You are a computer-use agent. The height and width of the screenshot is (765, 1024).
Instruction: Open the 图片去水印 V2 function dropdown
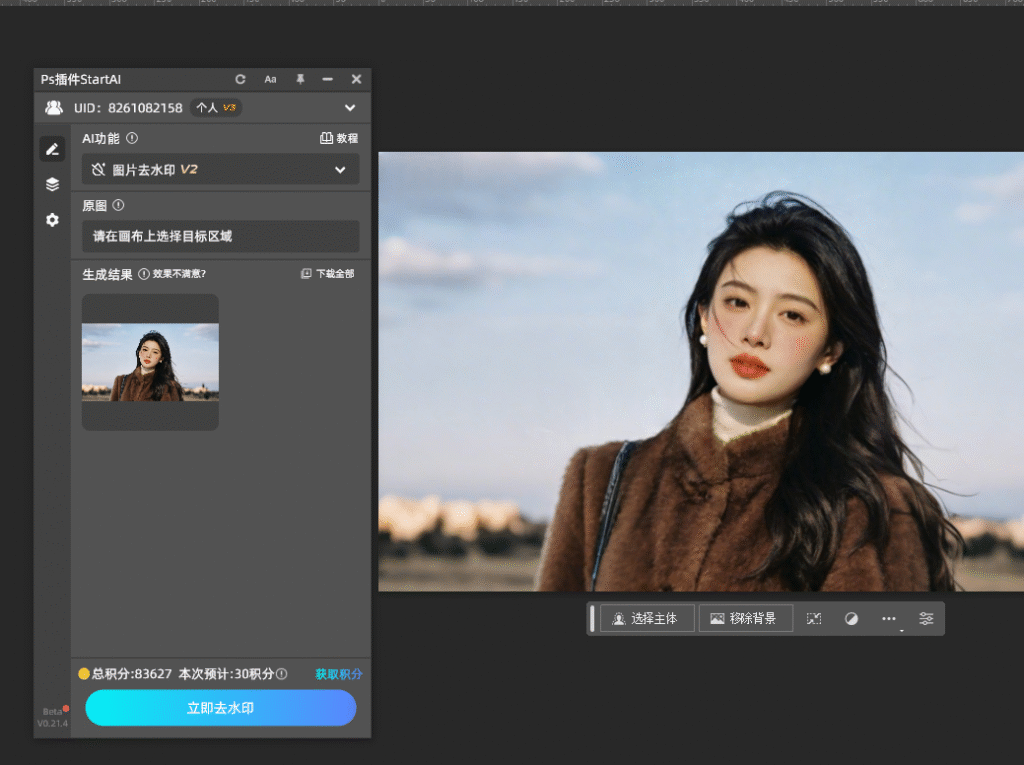[x=220, y=170]
